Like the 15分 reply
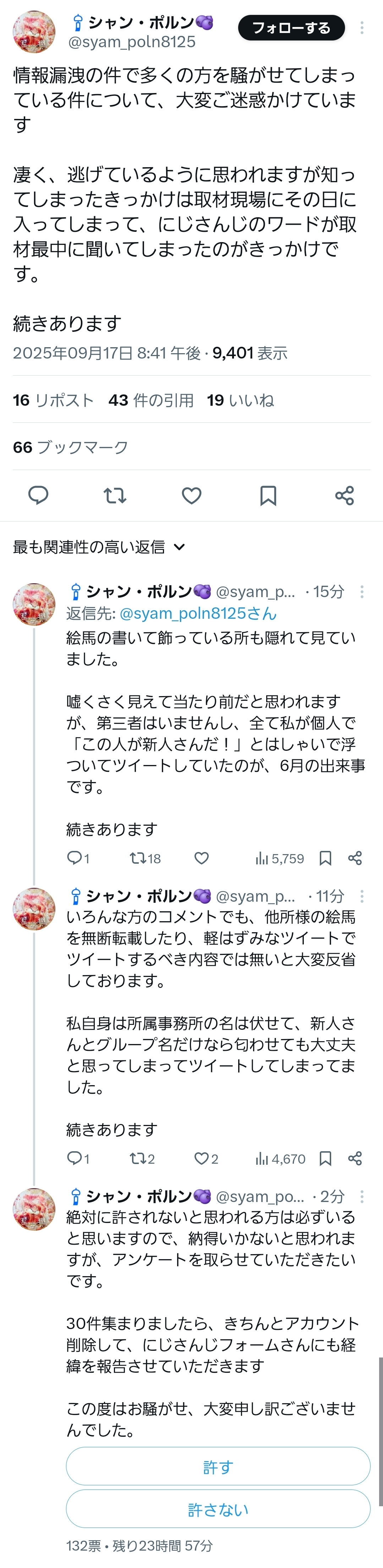The width and height of the screenshot is (383, 1568). coord(202,858)
